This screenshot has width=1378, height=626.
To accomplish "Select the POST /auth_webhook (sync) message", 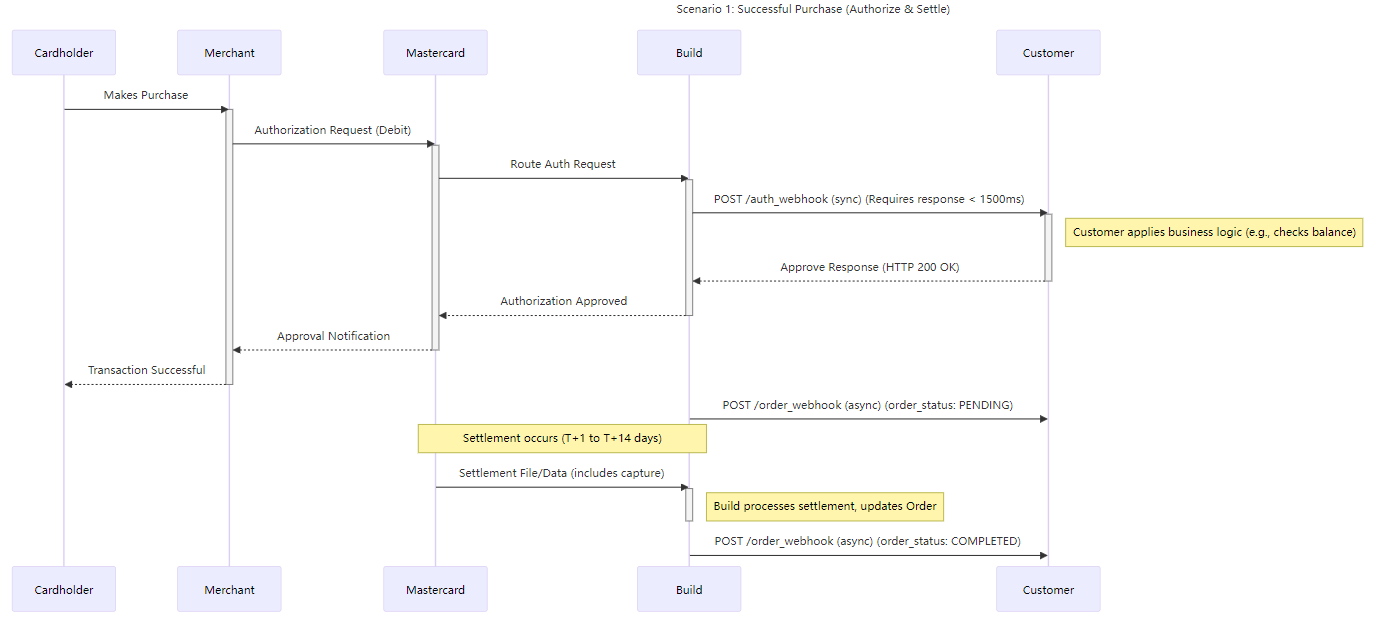I will (868, 199).
